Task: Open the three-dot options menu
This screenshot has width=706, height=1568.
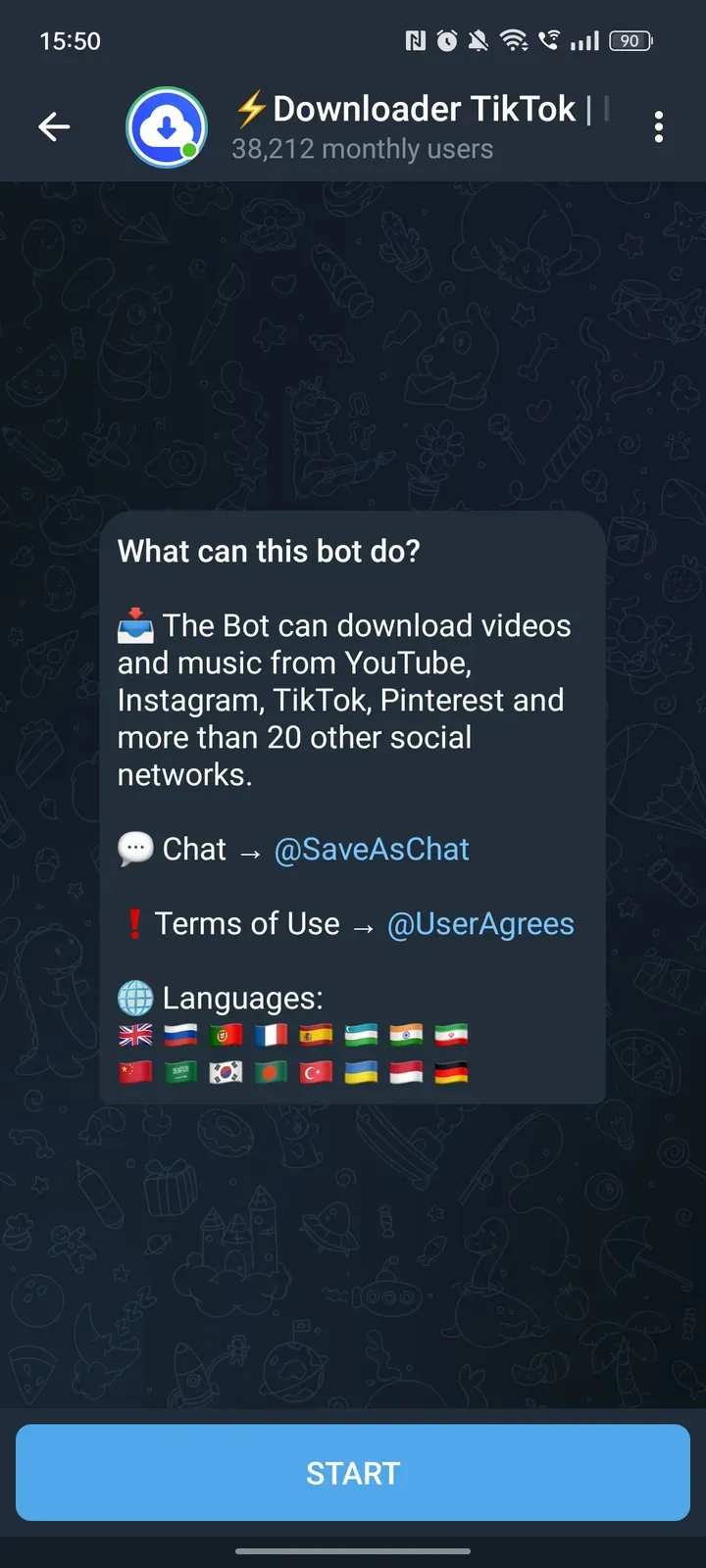Action: click(659, 126)
